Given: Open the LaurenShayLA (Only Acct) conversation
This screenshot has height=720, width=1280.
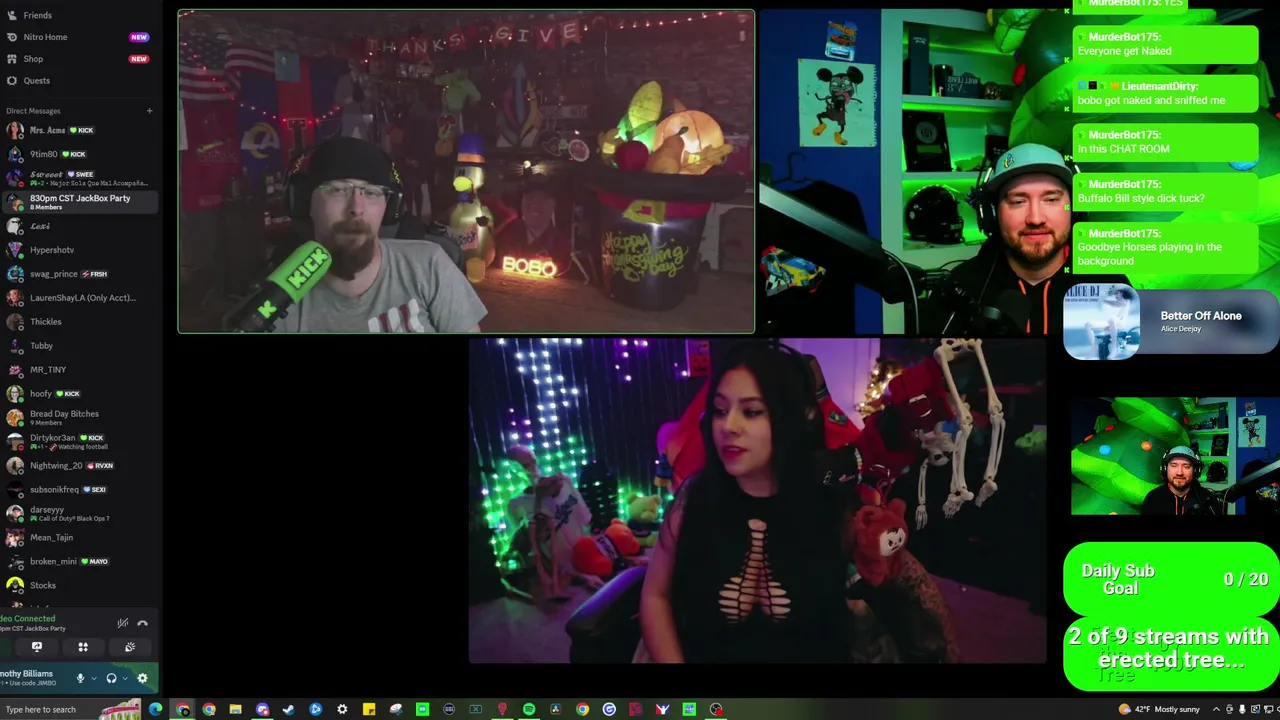Looking at the screenshot, I should (79, 298).
